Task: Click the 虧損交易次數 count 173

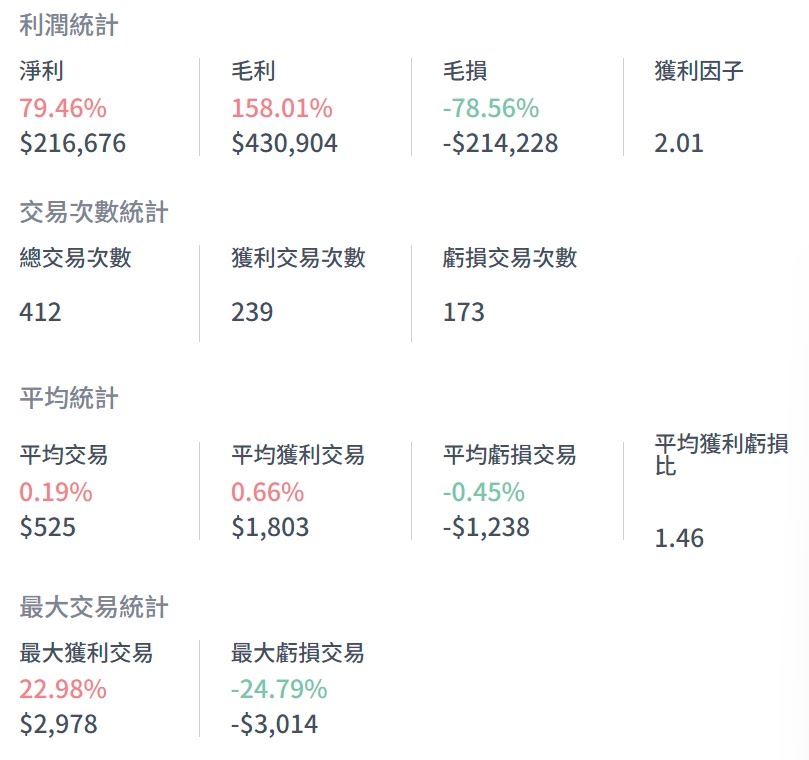Action: 464,312
